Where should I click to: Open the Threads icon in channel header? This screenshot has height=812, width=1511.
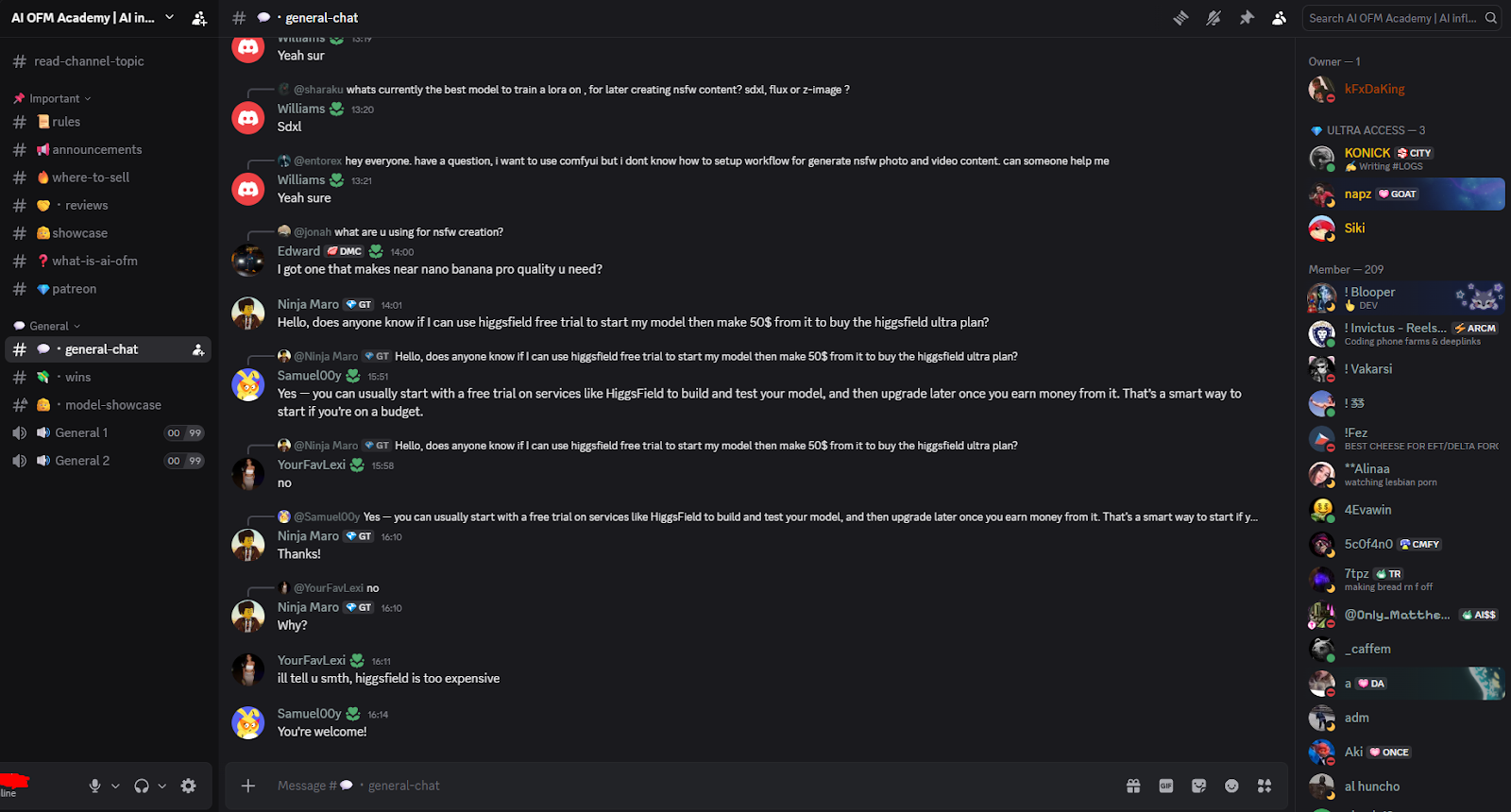1180,18
